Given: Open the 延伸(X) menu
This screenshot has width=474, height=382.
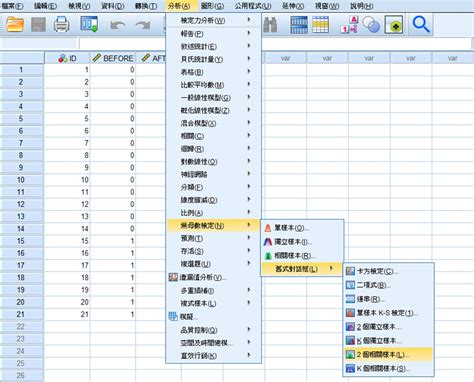Looking at the screenshot, I should (x=293, y=6).
